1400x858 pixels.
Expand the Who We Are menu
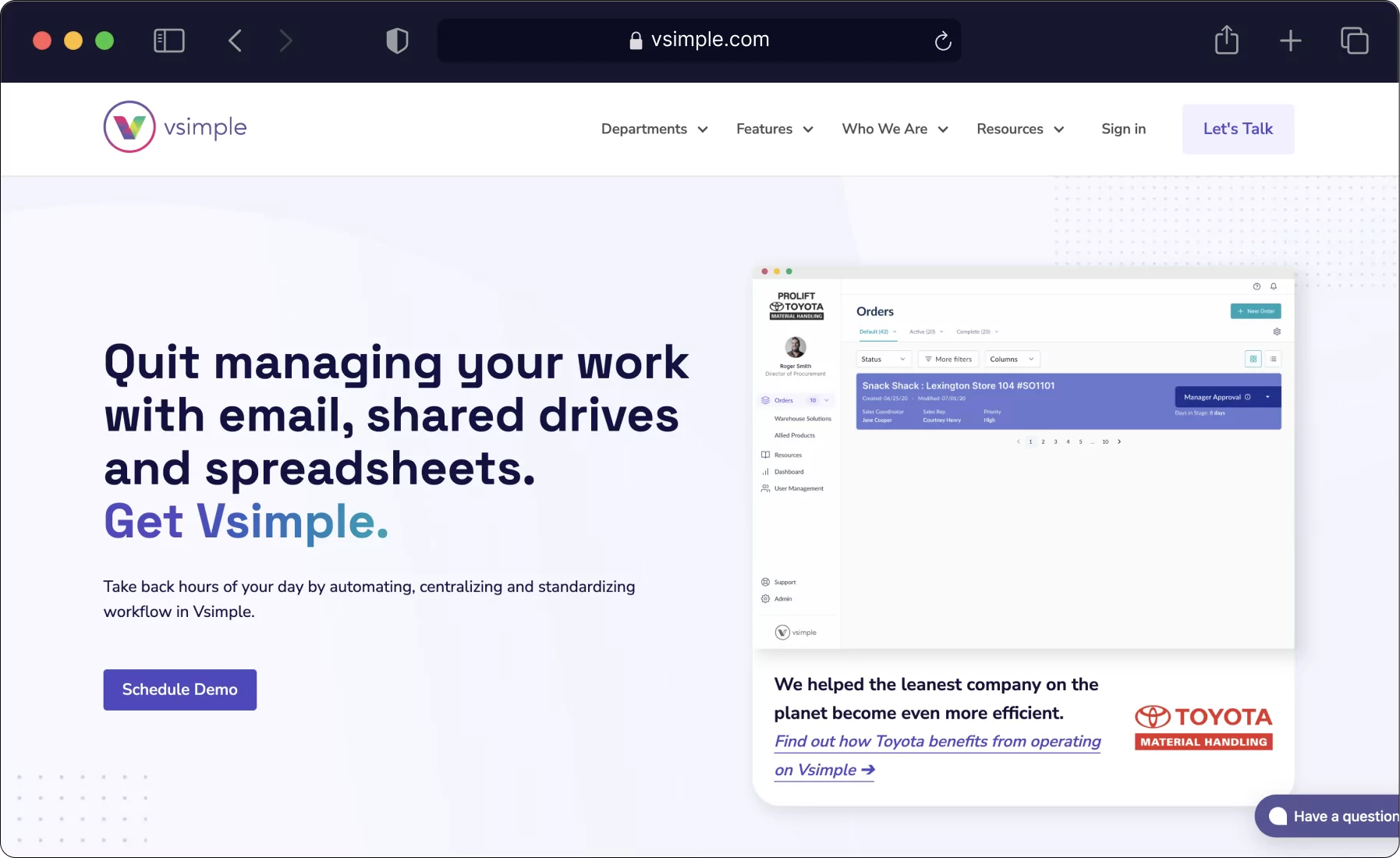(x=895, y=129)
